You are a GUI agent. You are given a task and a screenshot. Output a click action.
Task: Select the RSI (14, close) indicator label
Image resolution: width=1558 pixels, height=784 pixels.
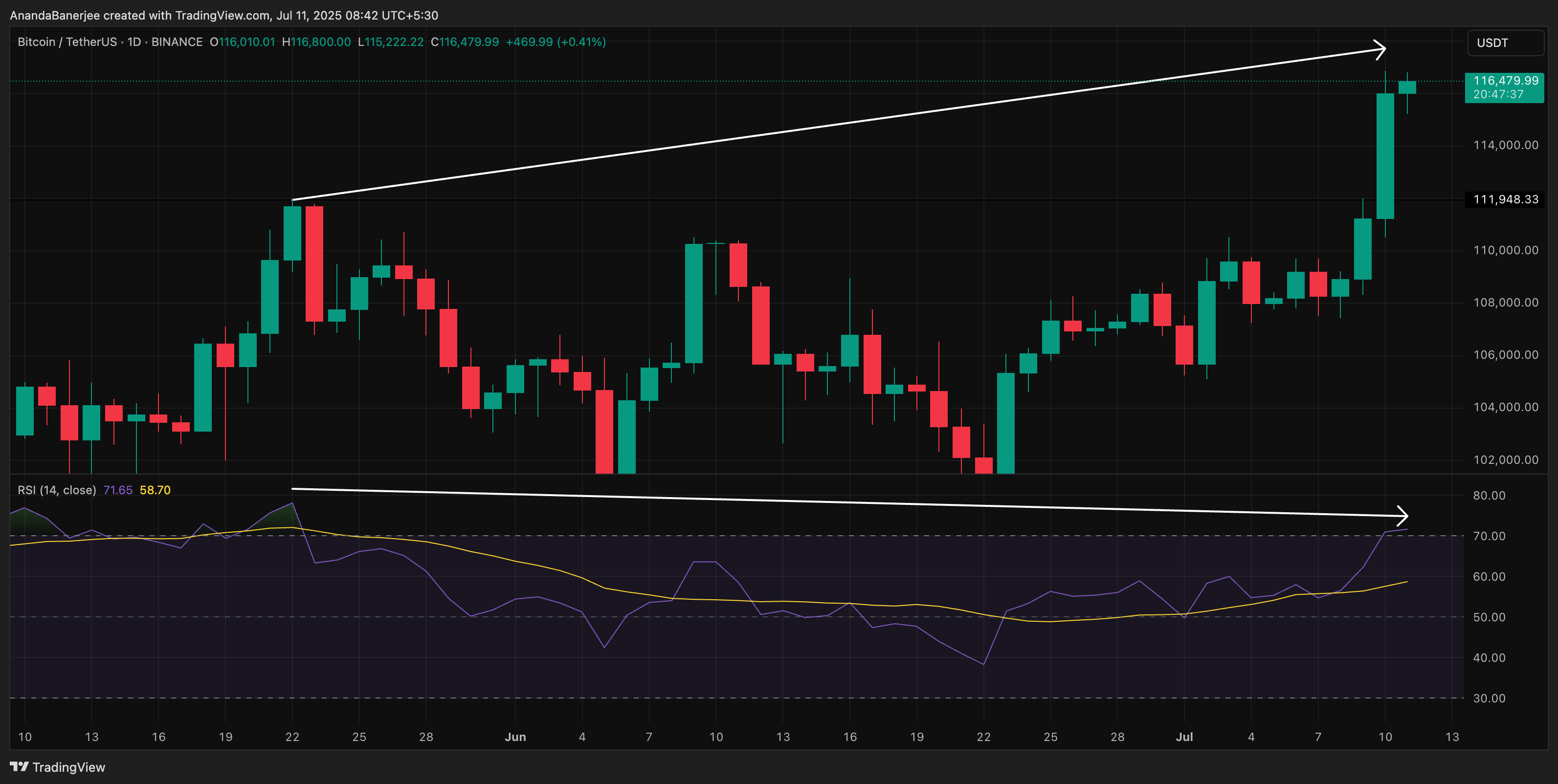click(x=57, y=490)
